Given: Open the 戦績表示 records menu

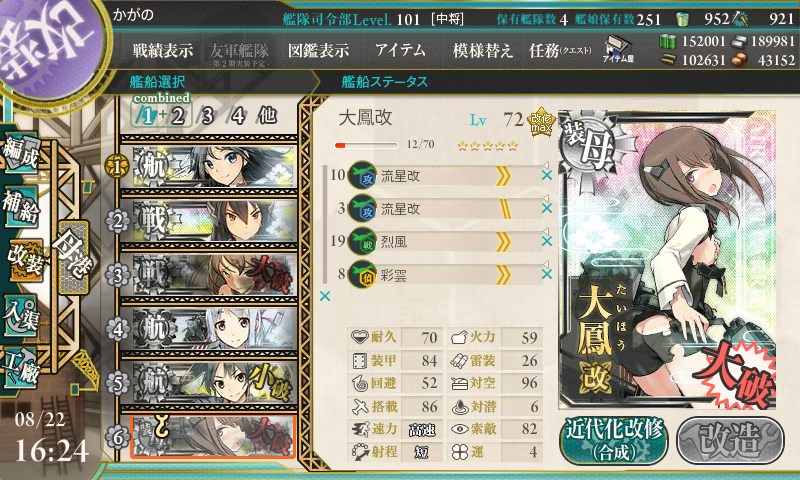Looking at the screenshot, I should 163,50.
